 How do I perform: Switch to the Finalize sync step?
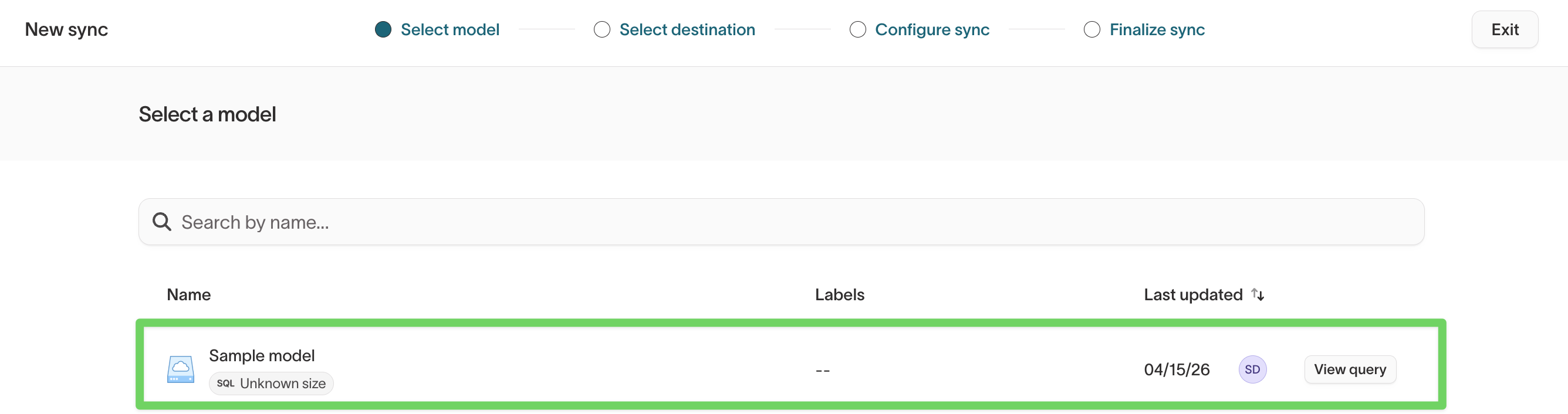point(1157,29)
